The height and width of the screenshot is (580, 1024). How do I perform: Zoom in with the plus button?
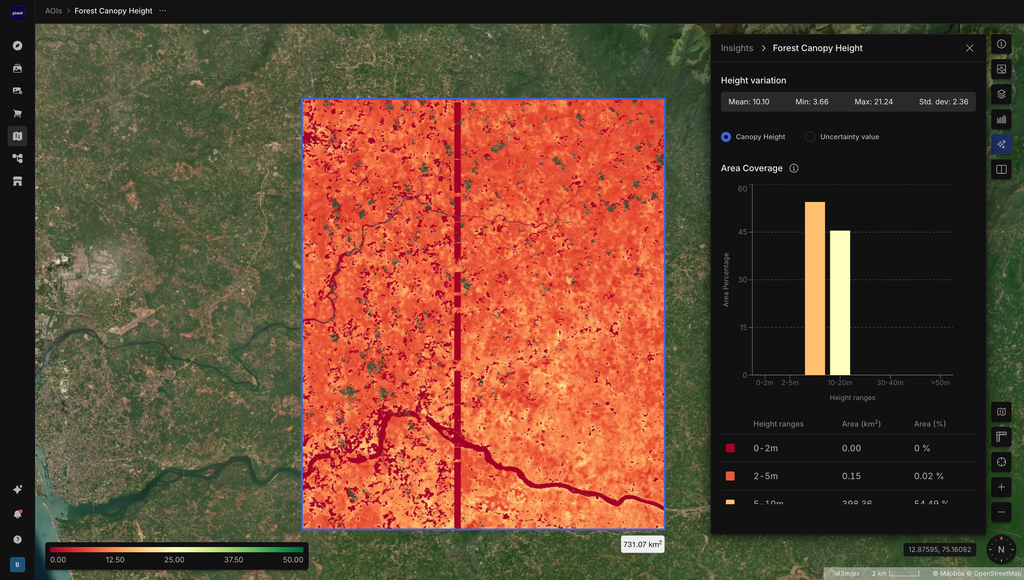coord(1001,487)
